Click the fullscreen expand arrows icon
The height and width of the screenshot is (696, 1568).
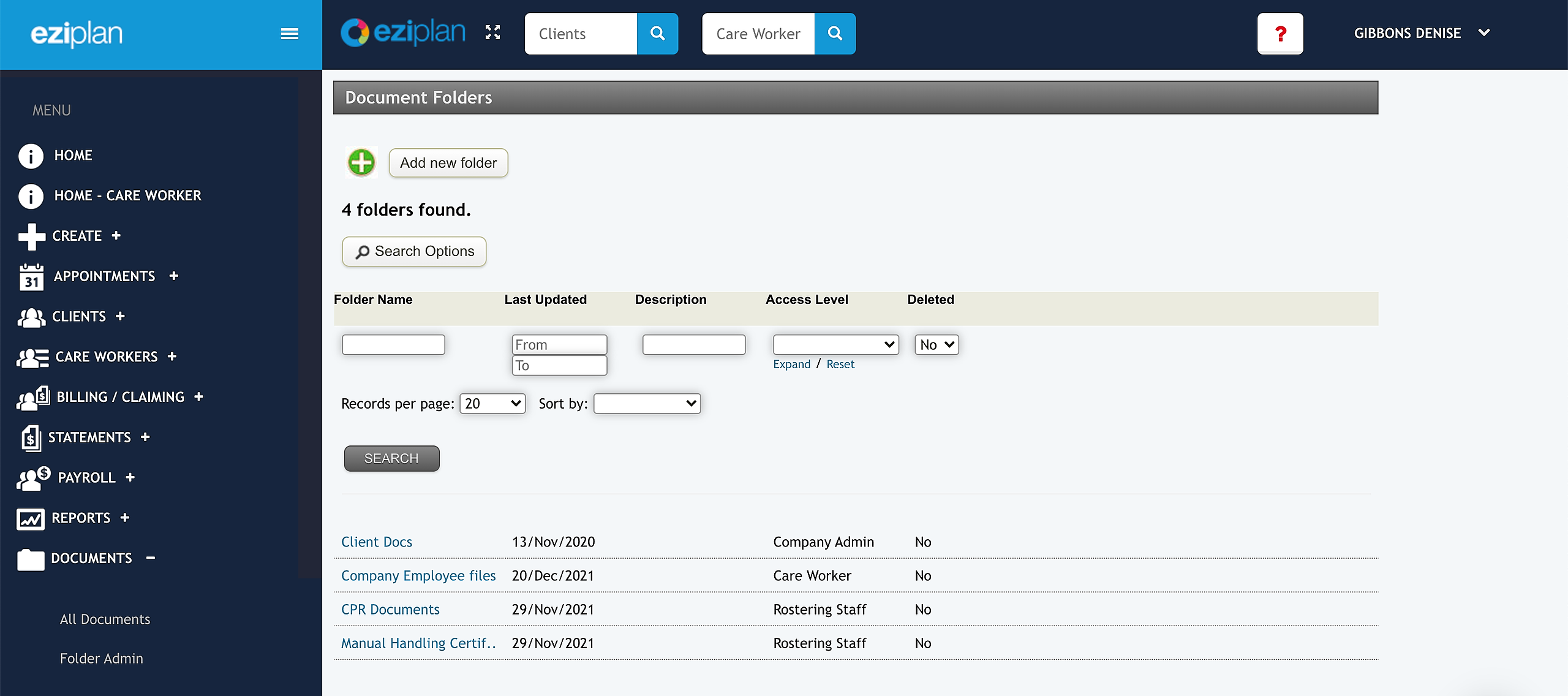click(492, 32)
